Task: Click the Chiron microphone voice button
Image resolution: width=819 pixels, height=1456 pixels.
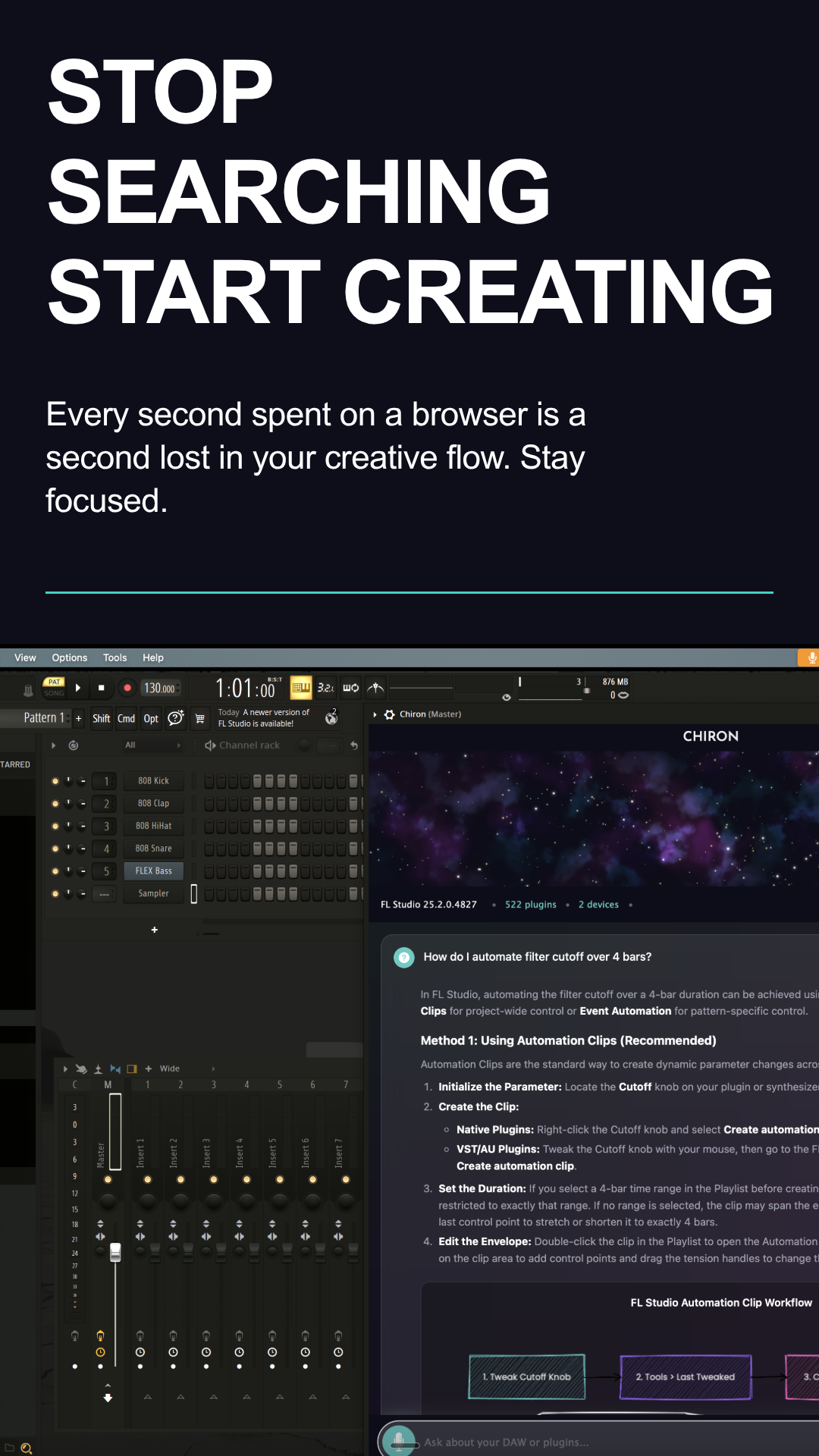Action: tap(398, 1441)
